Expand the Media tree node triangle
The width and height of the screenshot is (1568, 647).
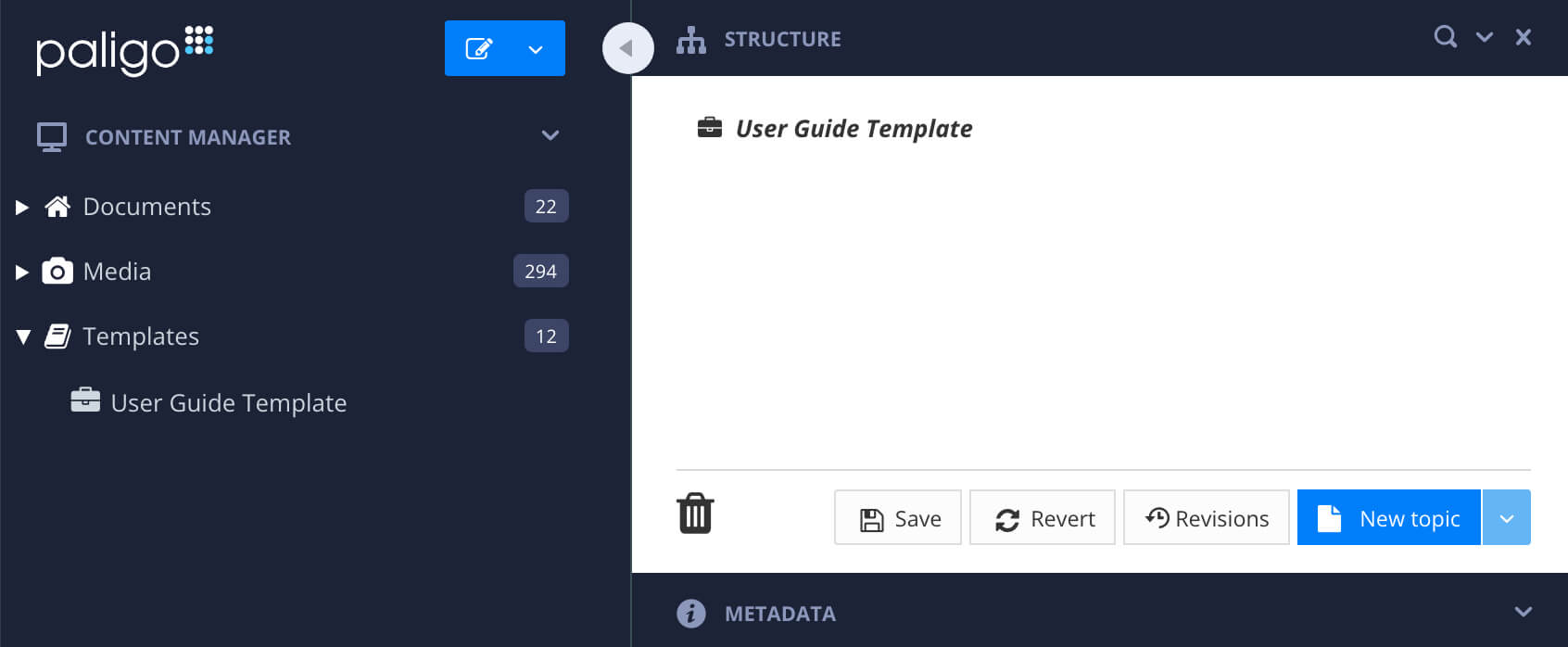[x=22, y=272]
